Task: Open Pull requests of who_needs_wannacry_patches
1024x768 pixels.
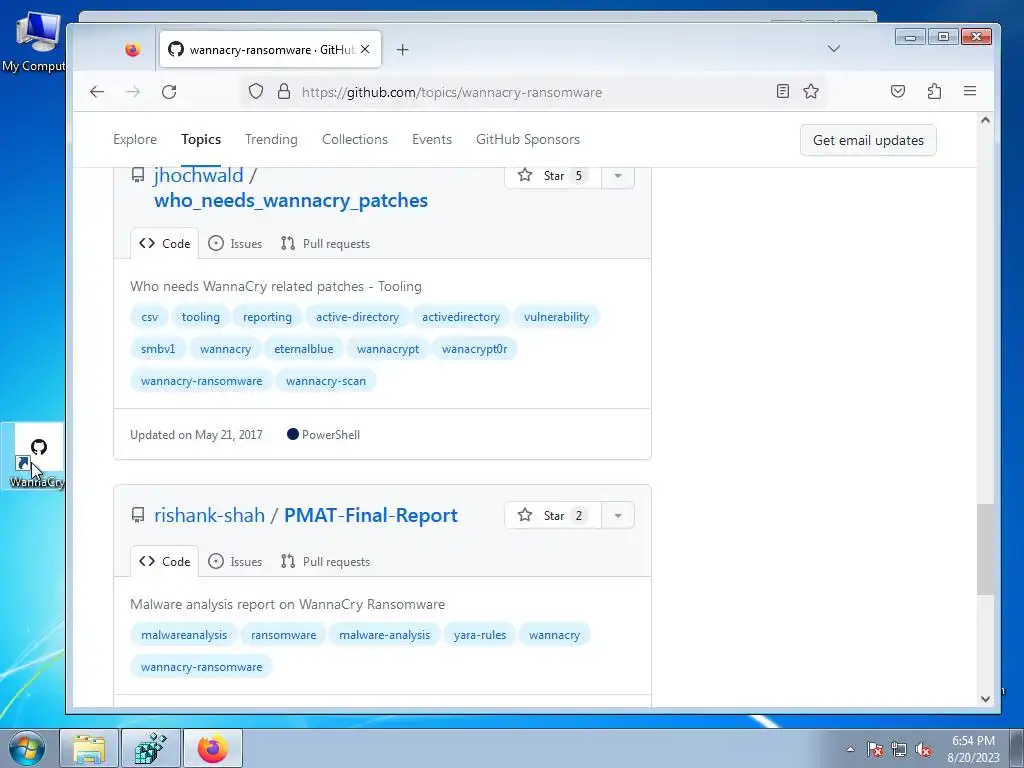Action: pos(325,244)
